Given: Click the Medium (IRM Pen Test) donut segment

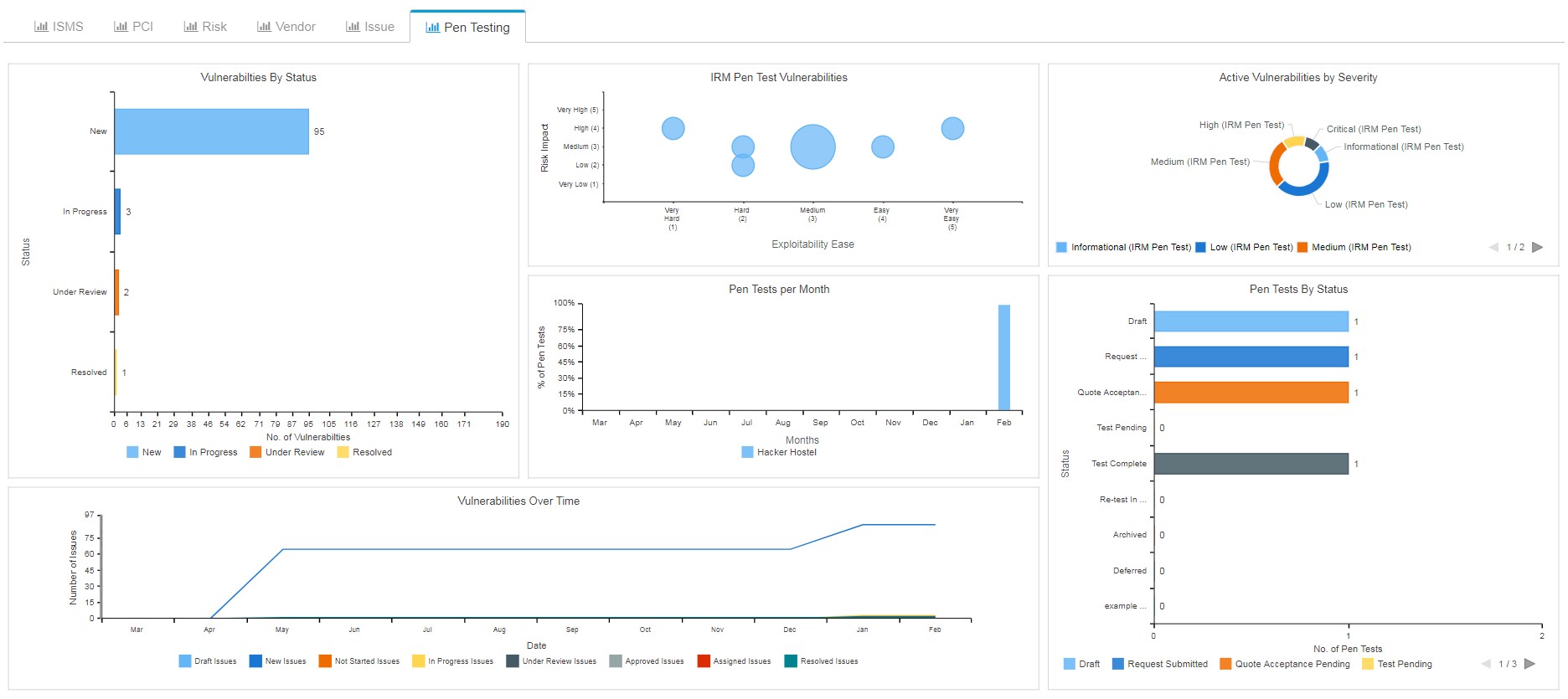Looking at the screenshot, I should coord(1274,164).
